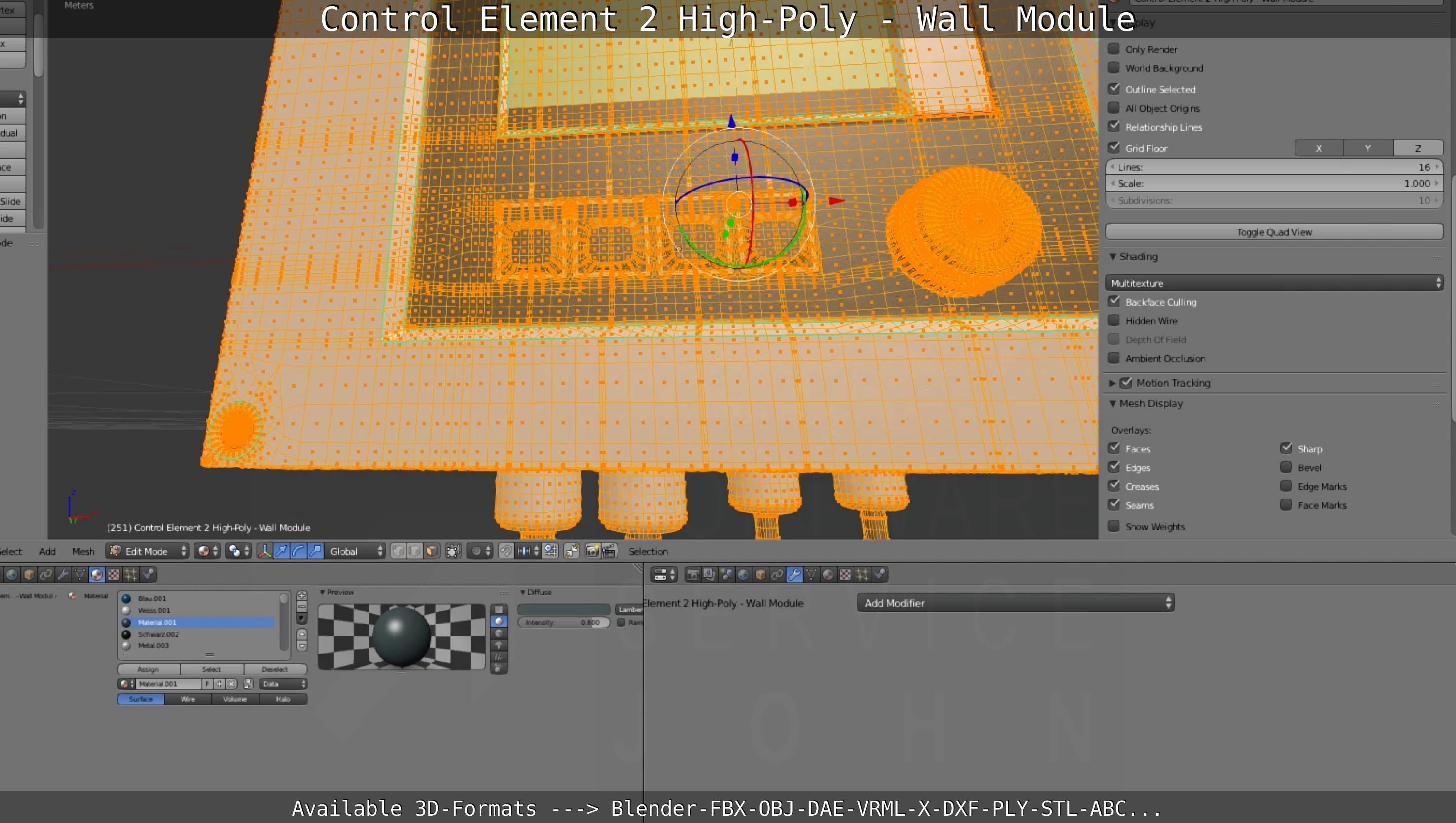Open Material sphere tab in left properties
This screenshot has width=1456, height=823.
97,575
